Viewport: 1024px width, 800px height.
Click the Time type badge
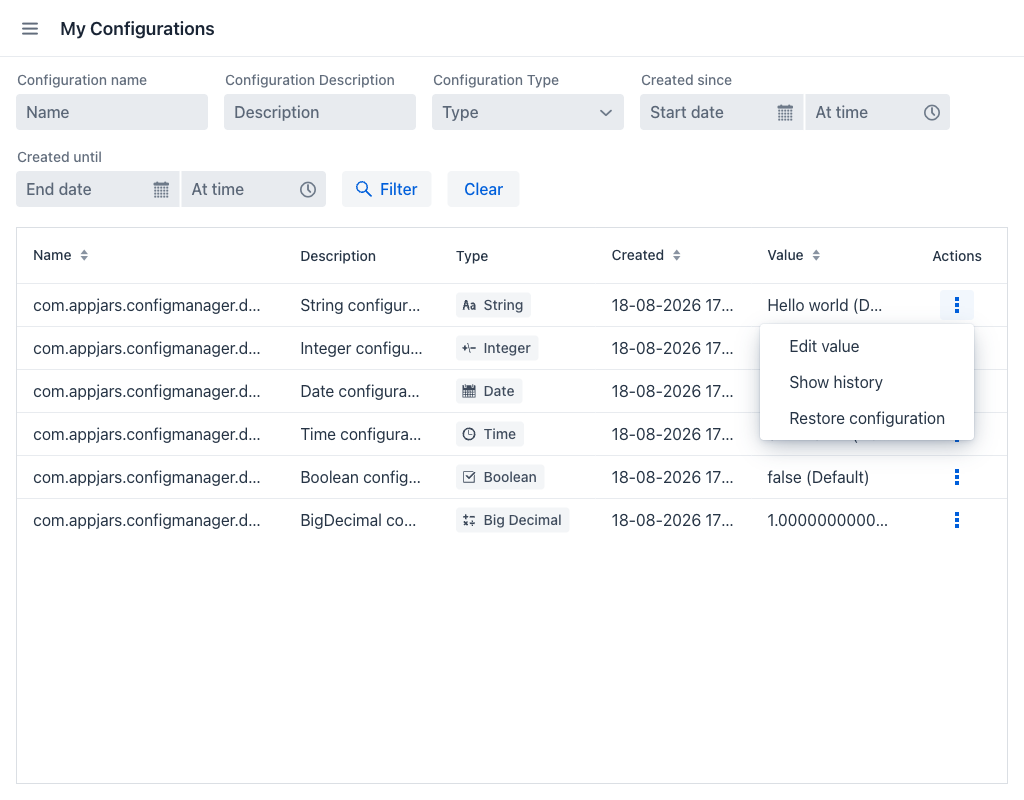489,434
